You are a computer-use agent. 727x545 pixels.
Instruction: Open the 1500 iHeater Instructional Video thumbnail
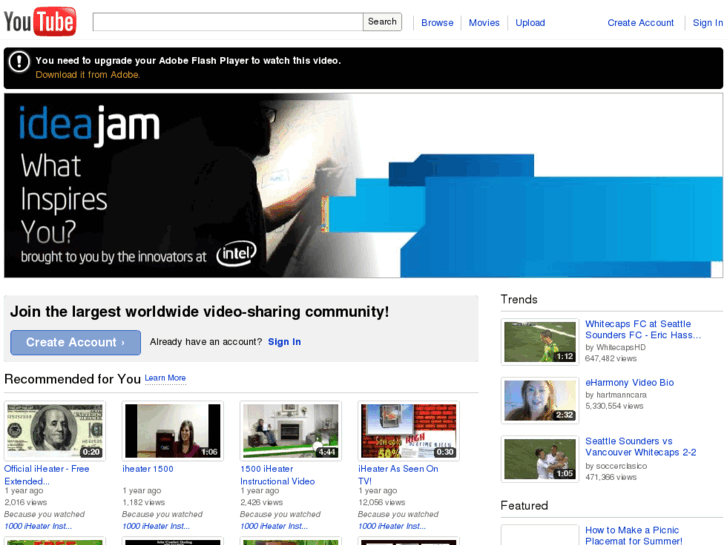pyautogui.click(x=290, y=431)
